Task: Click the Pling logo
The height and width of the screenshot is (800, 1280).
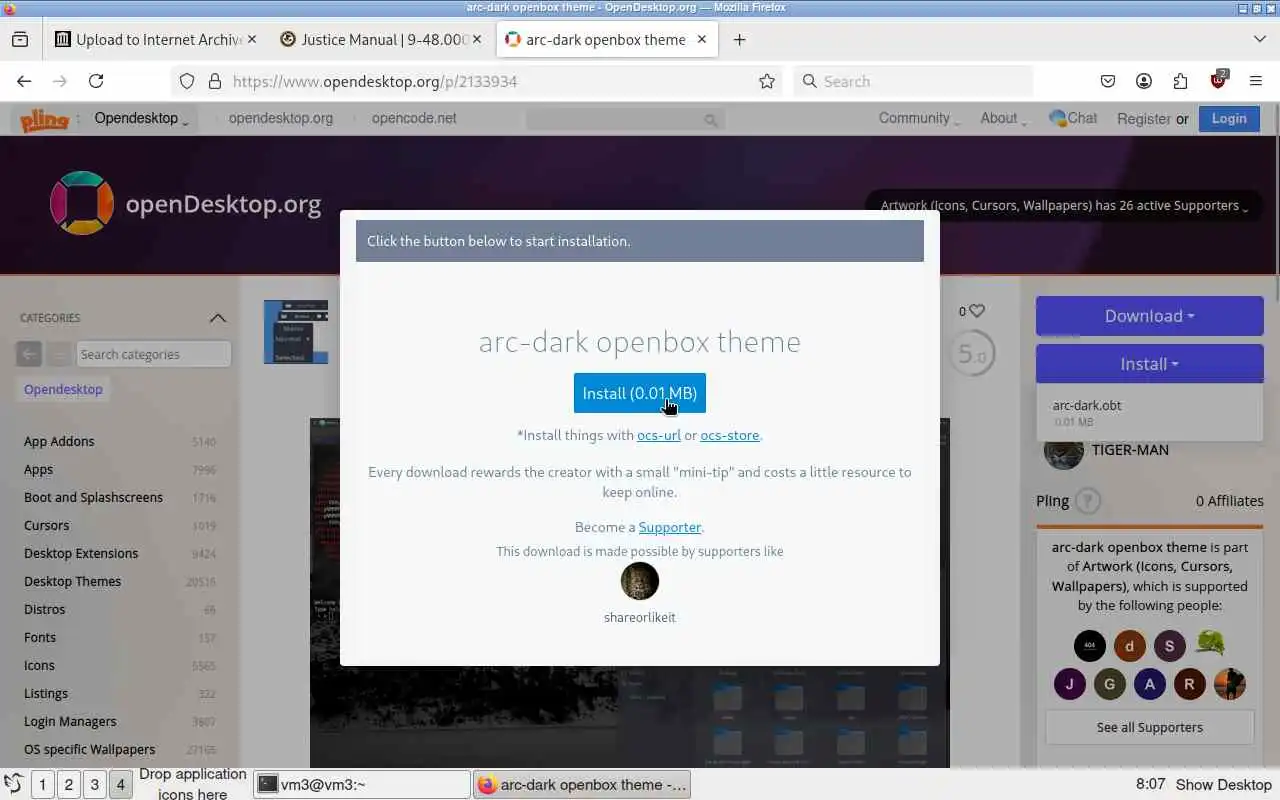Action: click(x=45, y=119)
